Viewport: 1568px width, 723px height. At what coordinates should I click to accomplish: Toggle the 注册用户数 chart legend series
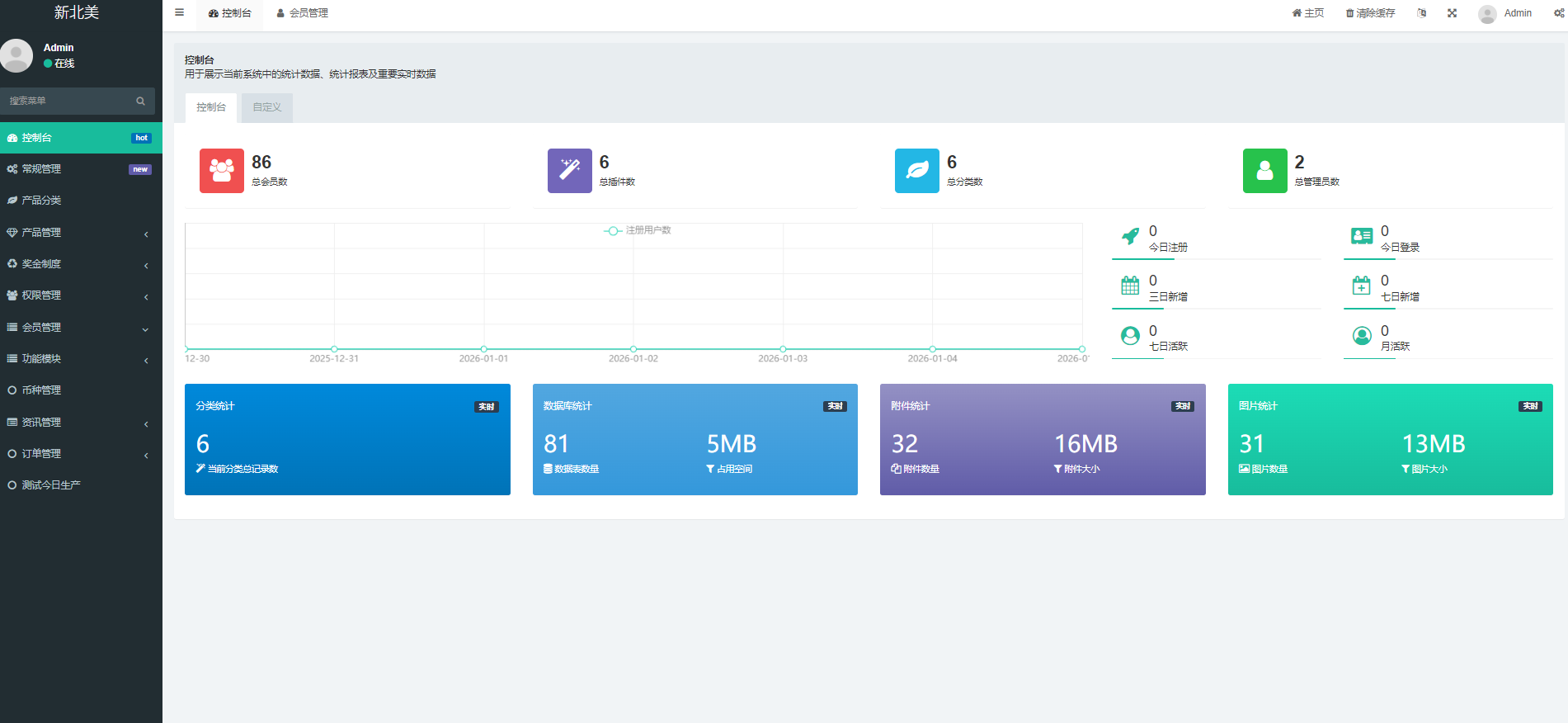(x=638, y=230)
